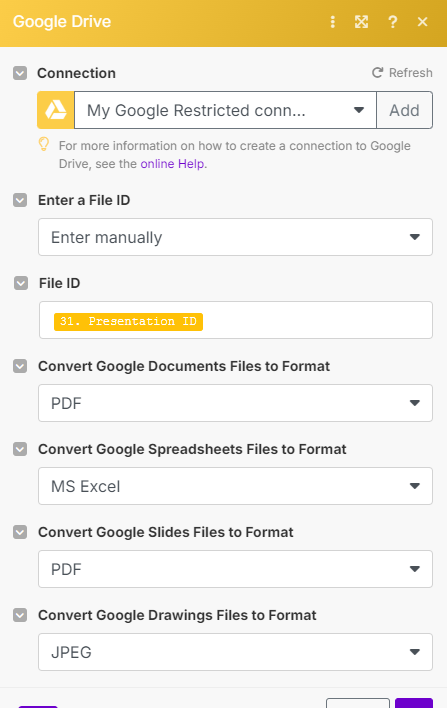Image resolution: width=447 pixels, height=708 pixels.
Task: Expand the JPEG drawings format dropdown
Action: coord(235,652)
